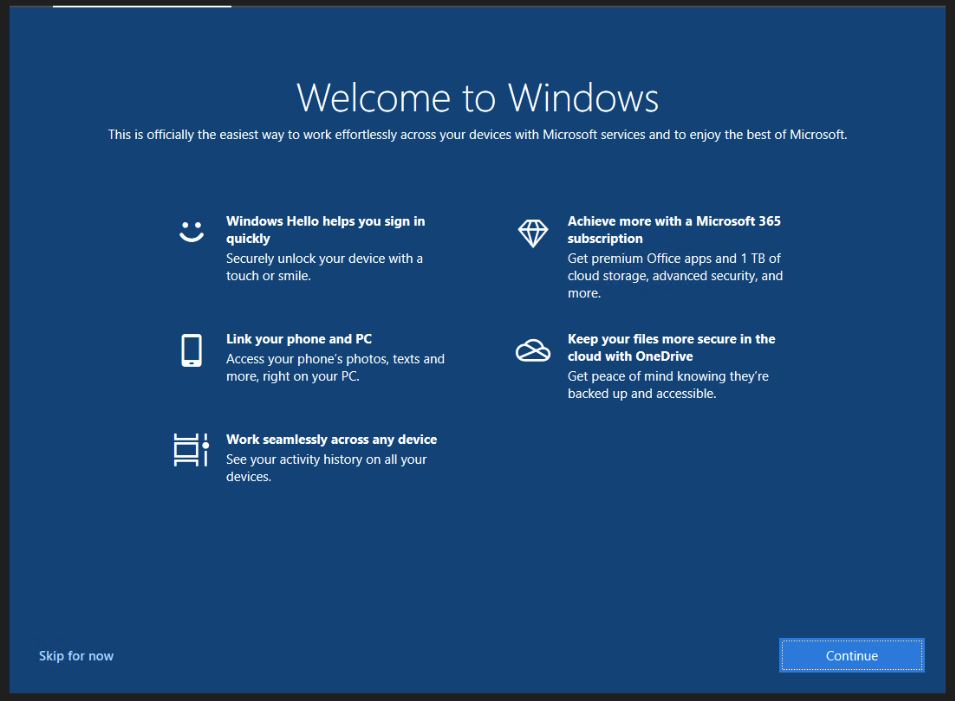
Task: Click the subtitle 'This is officially the easiest way'
Action: (478, 135)
